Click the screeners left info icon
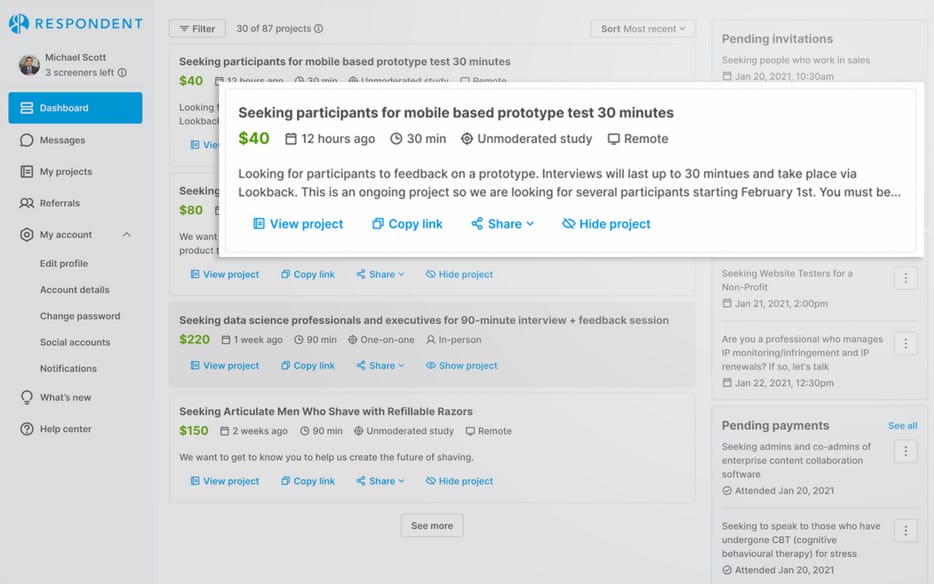 (x=122, y=73)
